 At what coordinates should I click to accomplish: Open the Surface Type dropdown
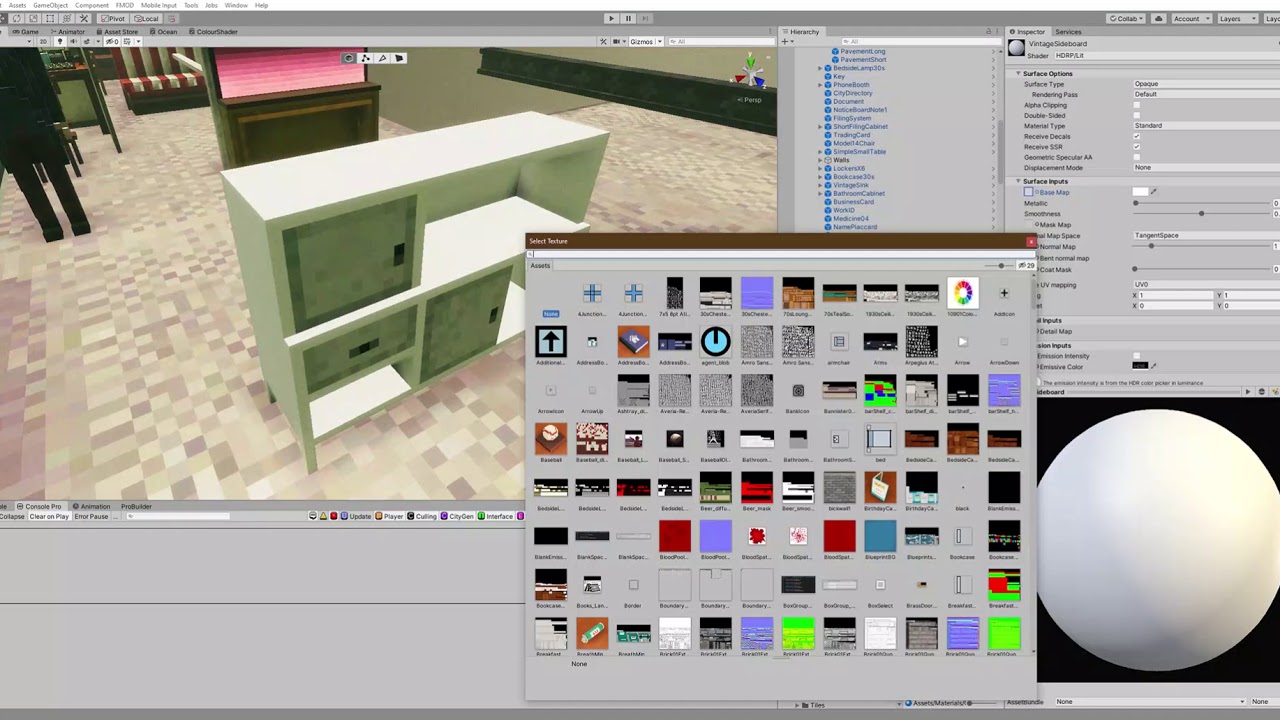click(1205, 84)
